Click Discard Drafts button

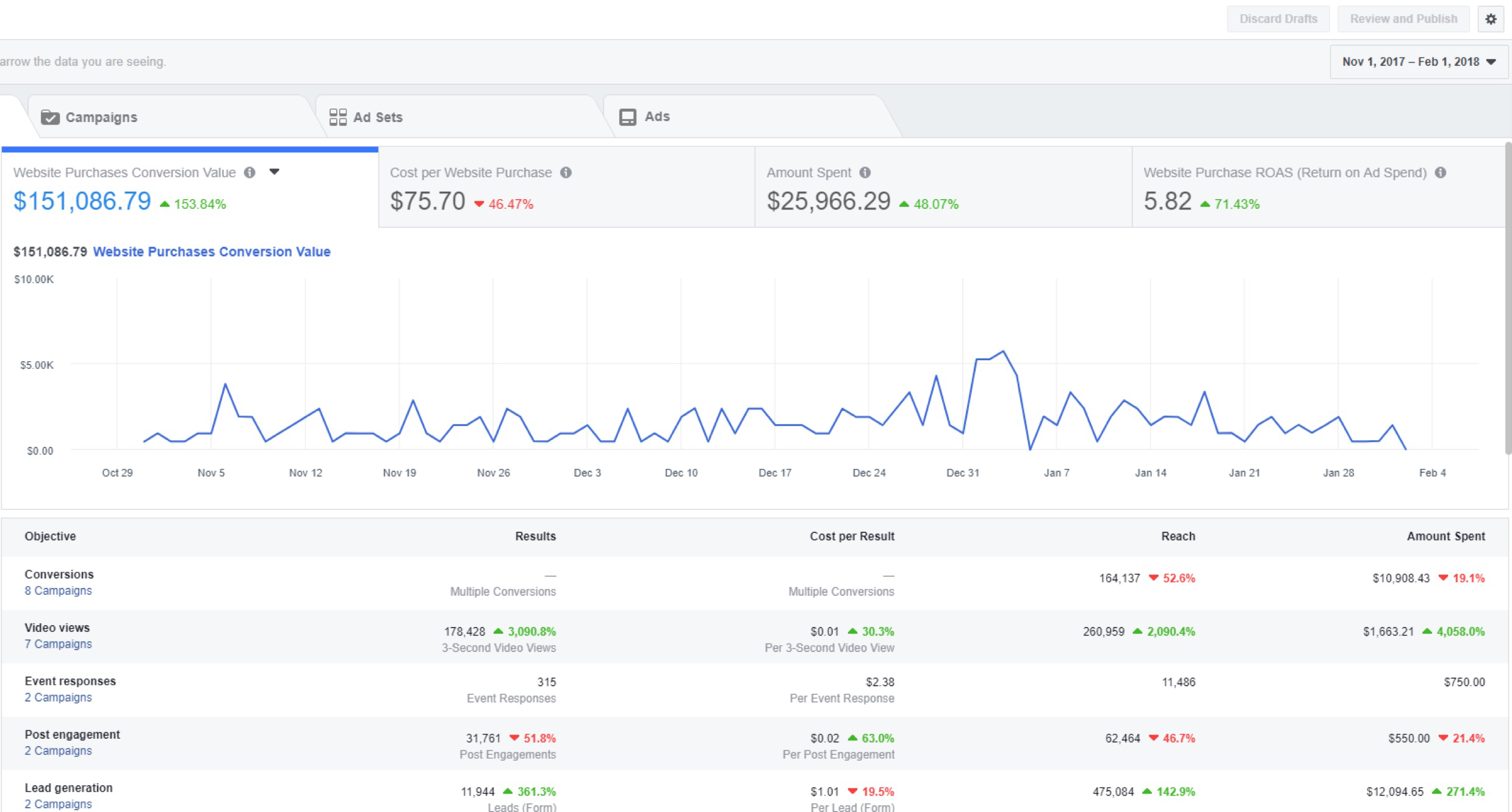[x=1278, y=19]
